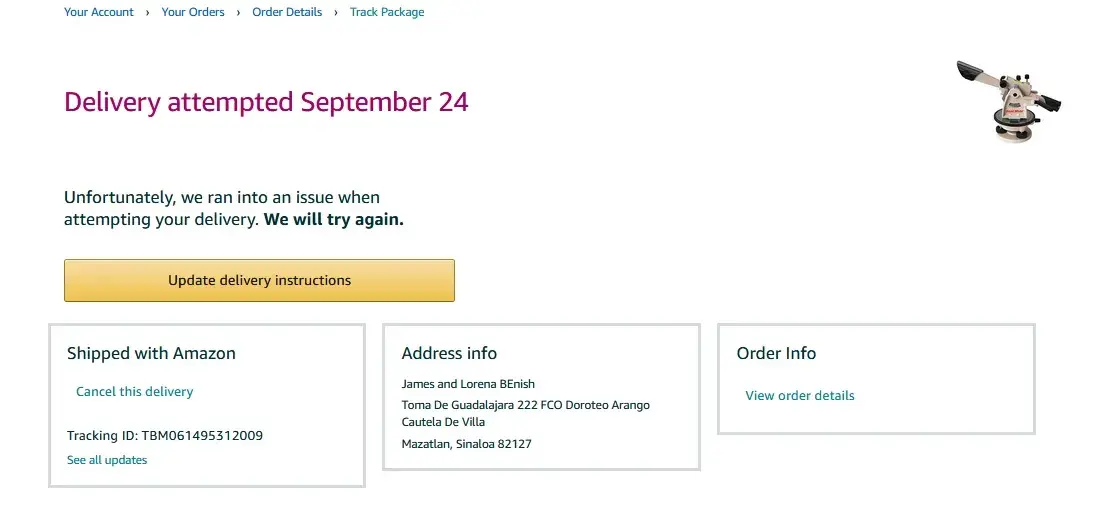Click the Shipped with Amazon heading
This screenshot has height=523, width=1107.
click(x=151, y=353)
